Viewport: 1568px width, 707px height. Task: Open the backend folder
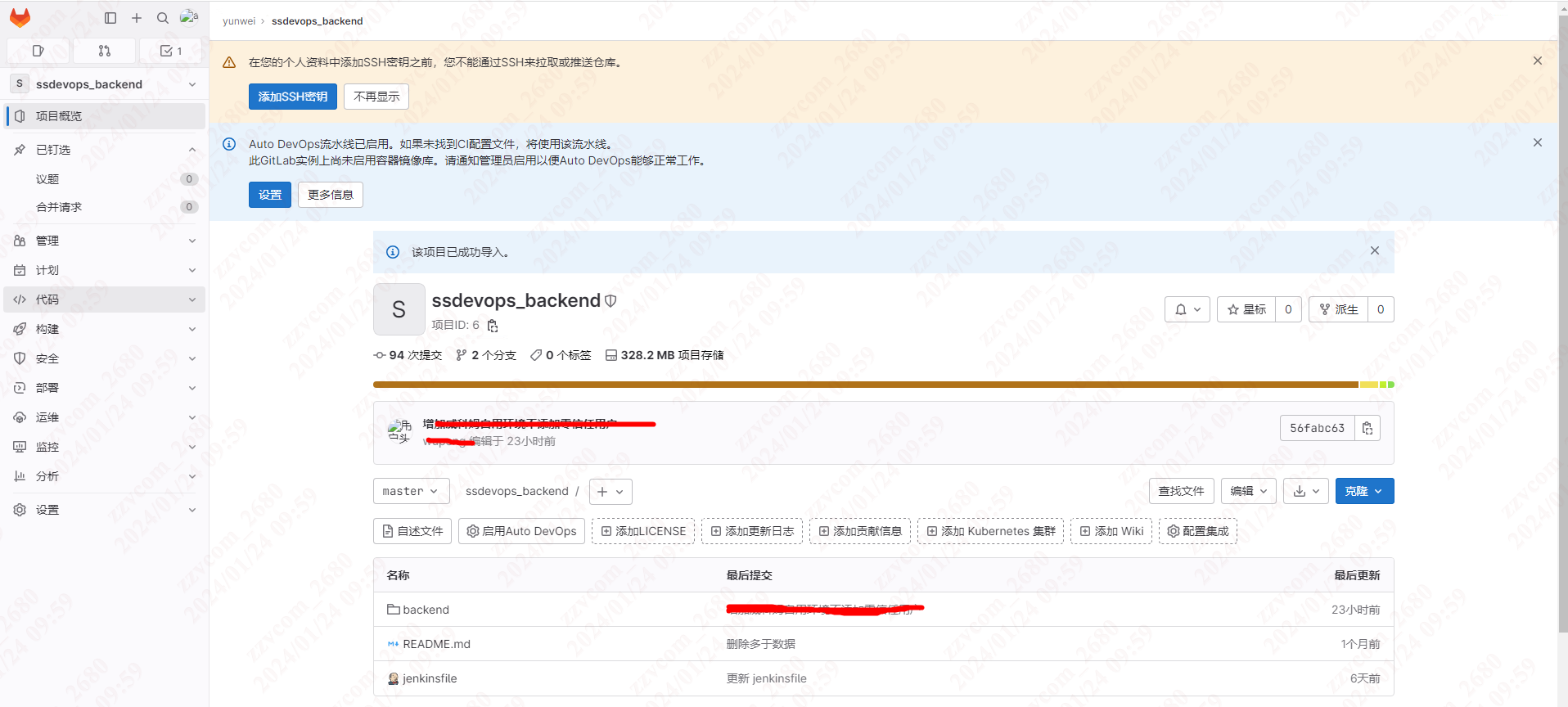(x=426, y=610)
